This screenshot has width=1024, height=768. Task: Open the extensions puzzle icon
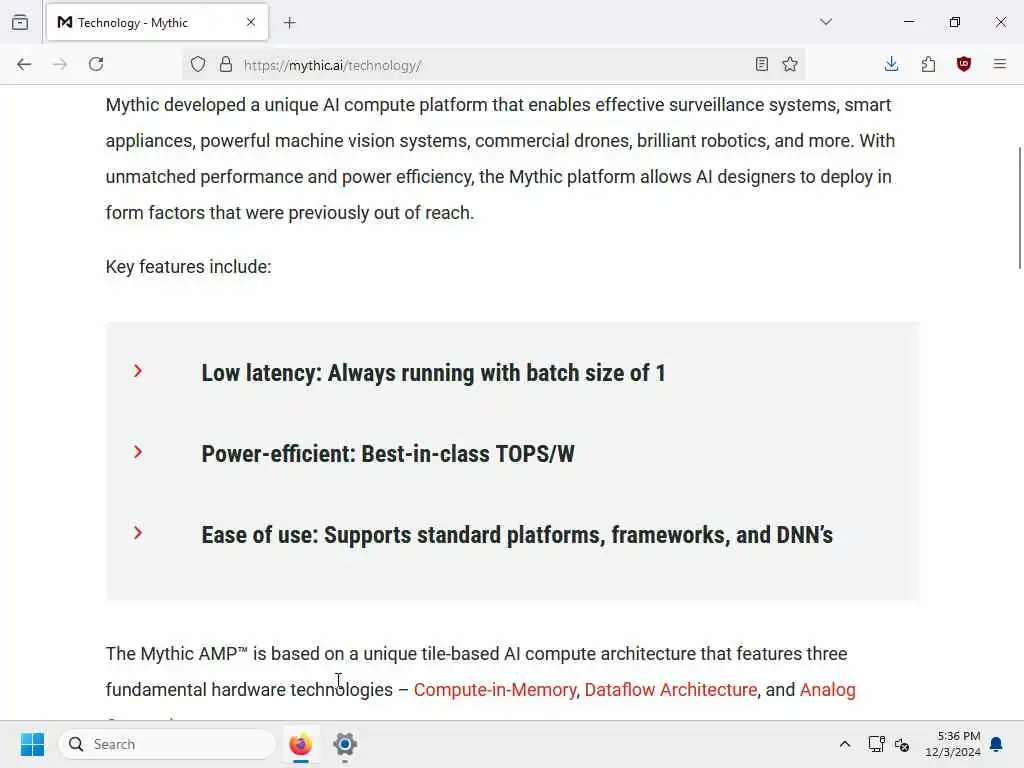(928, 64)
